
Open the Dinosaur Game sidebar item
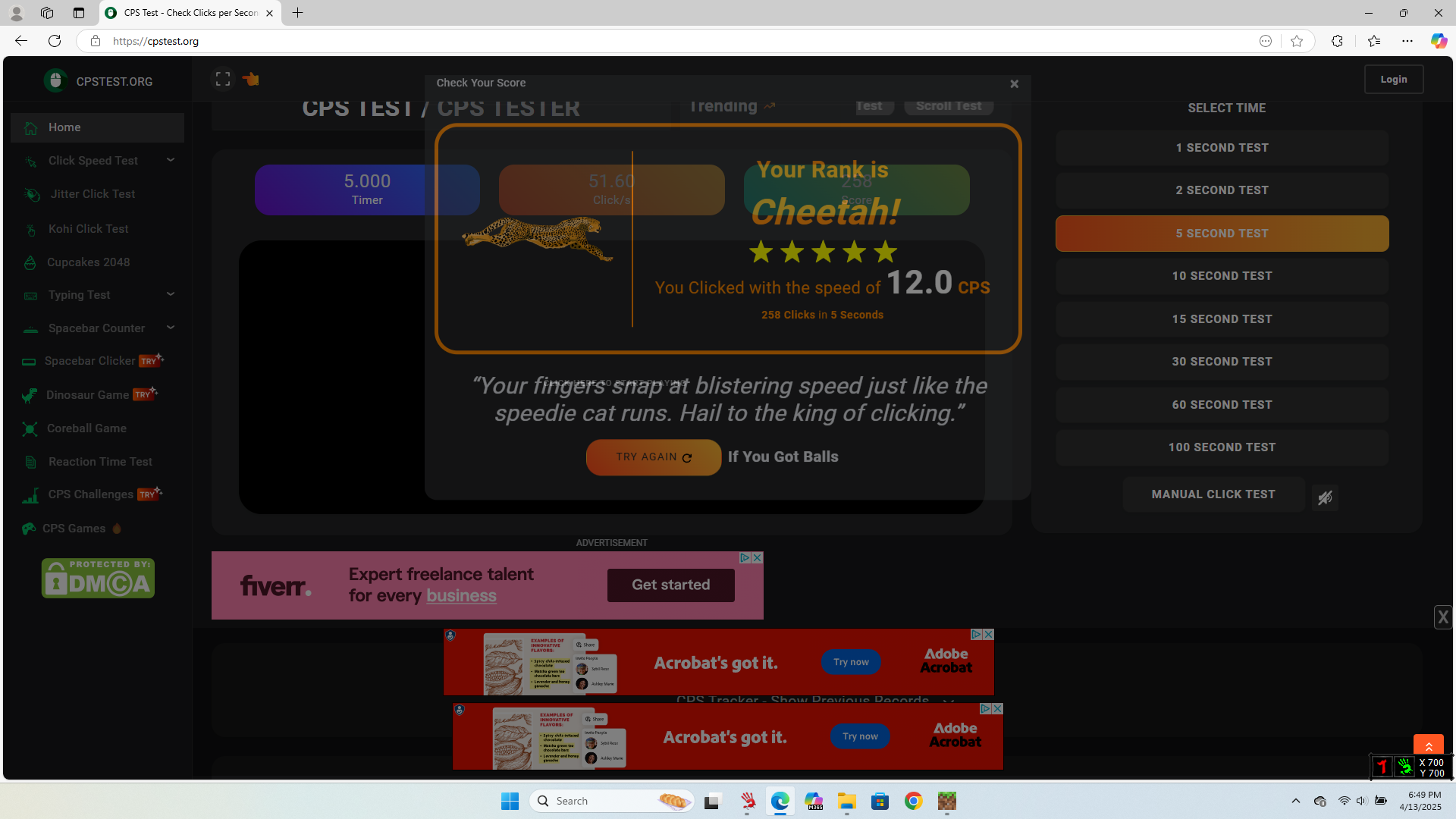tap(87, 395)
